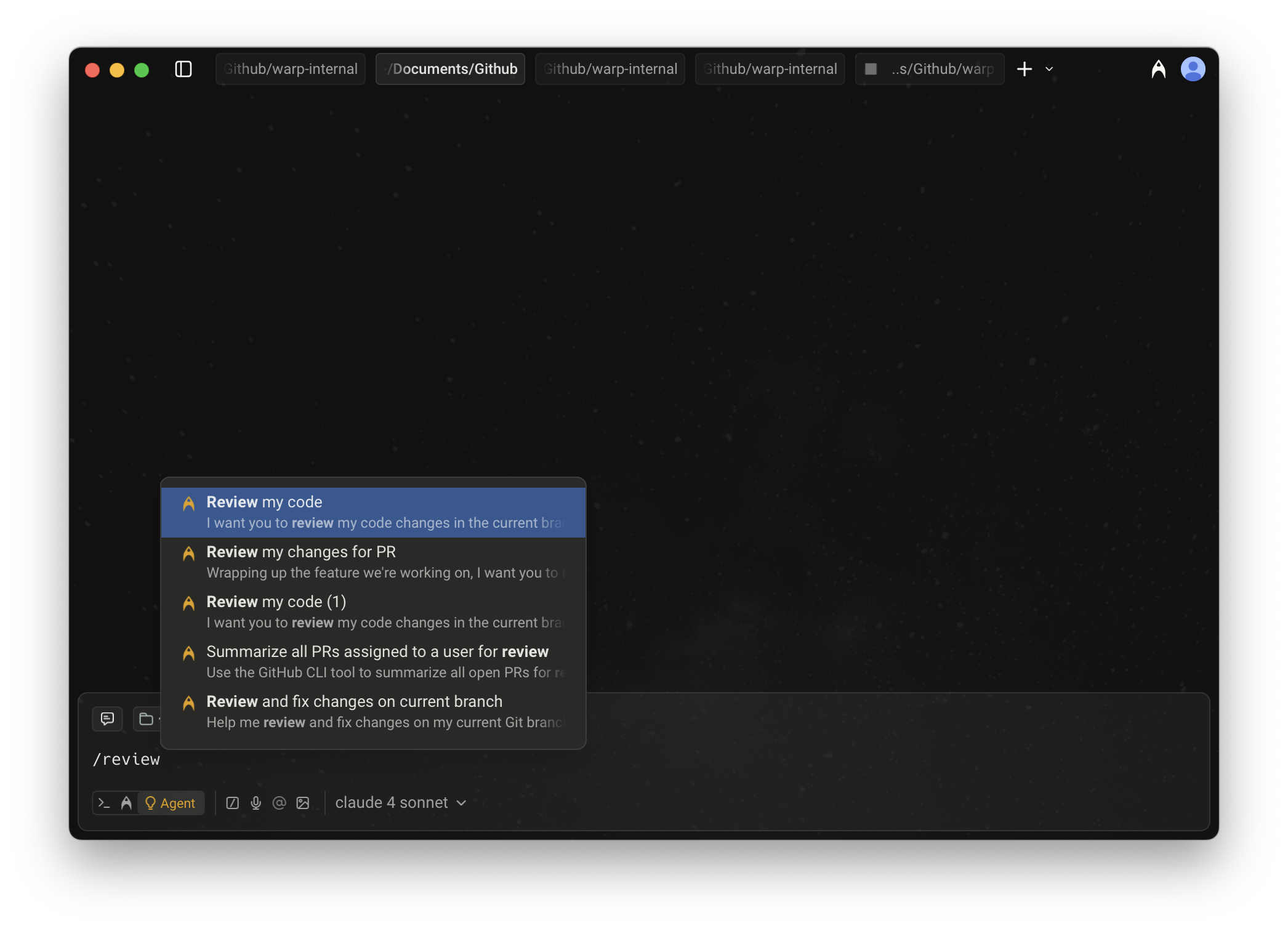
Task: Switch to the /Documents/Github tab
Action: tap(450, 69)
